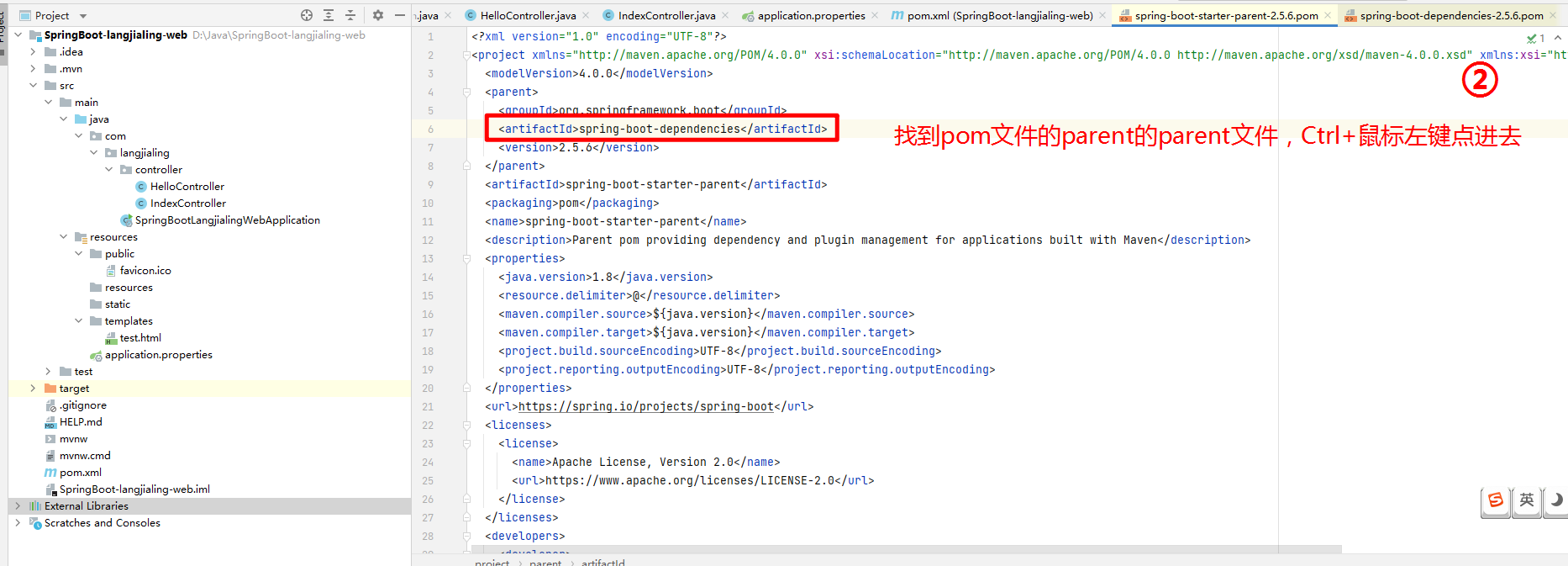Select pom.xml in project tree
The width and height of the screenshot is (1568, 566).
(x=80, y=473)
